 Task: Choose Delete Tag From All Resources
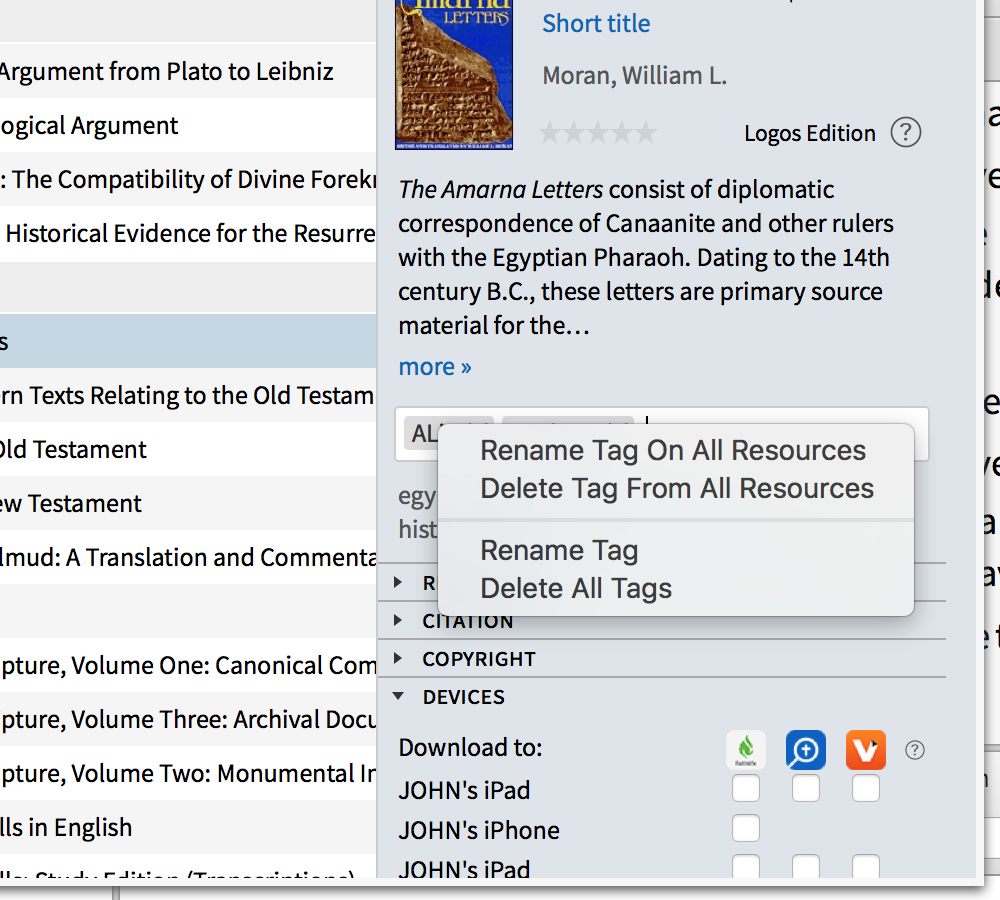coord(675,489)
